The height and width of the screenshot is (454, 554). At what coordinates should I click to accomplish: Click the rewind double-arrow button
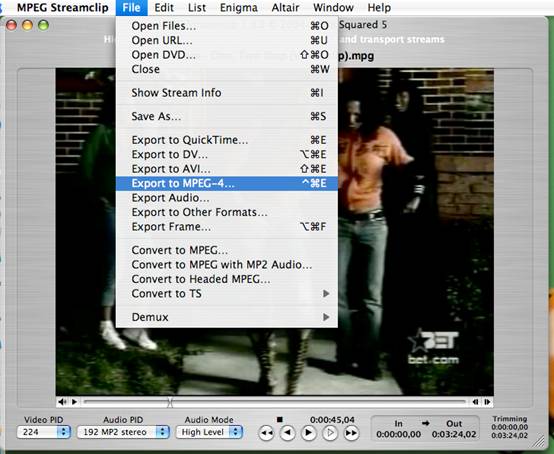click(x=267, y=433)
